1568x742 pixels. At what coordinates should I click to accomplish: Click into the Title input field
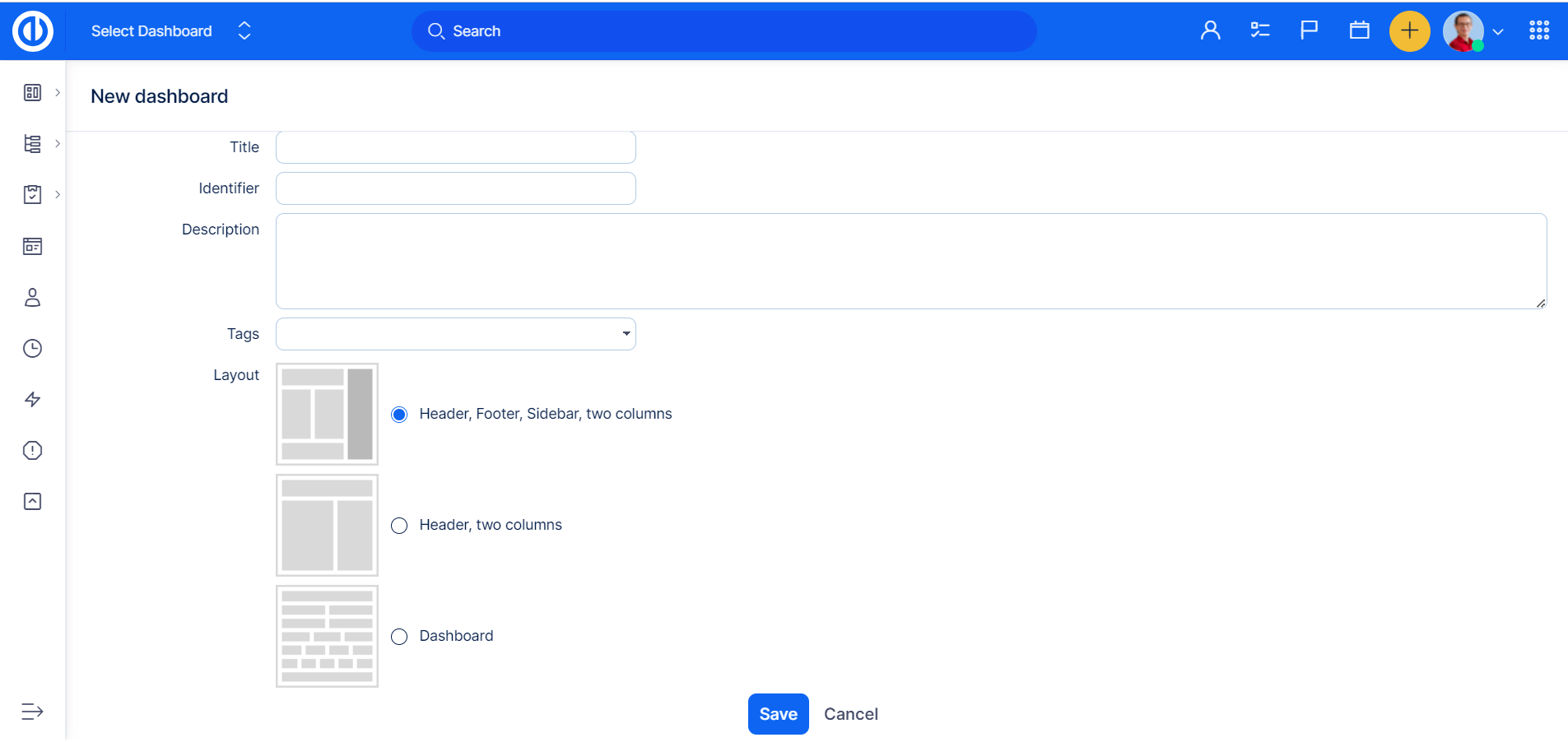tap(455, 147)
